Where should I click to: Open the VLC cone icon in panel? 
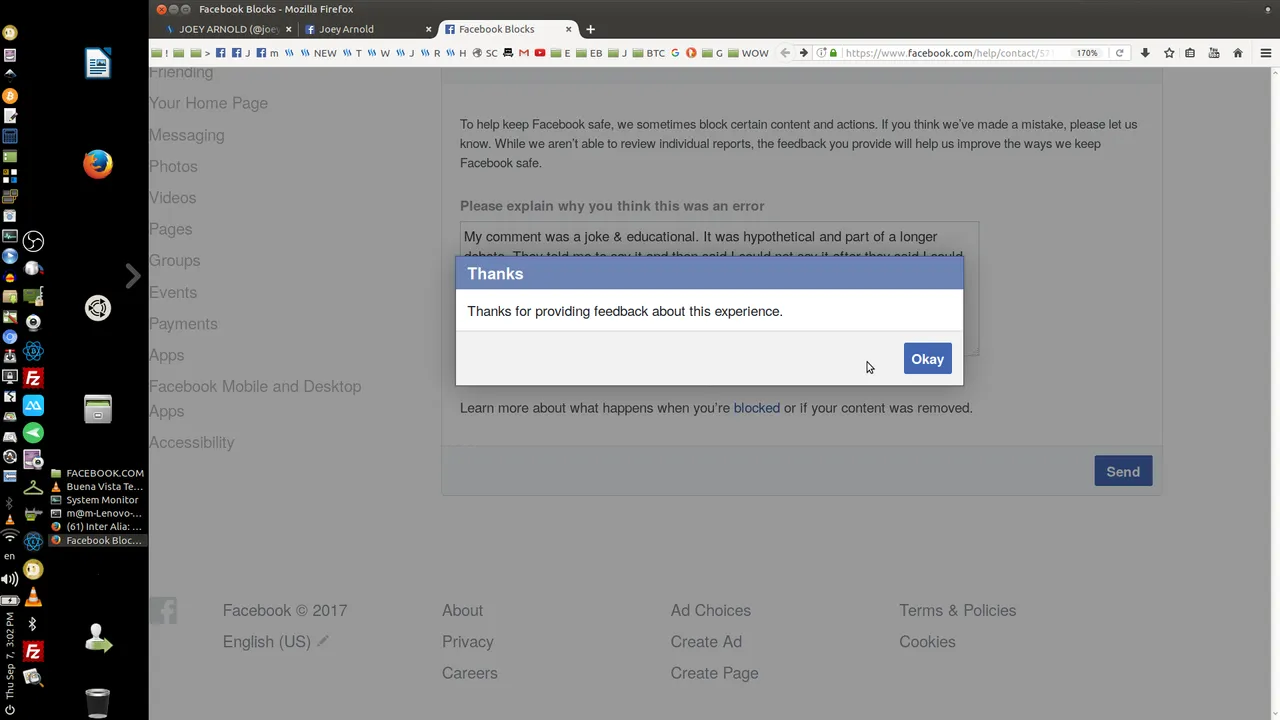pyautogui.click(x=33, y=597)
